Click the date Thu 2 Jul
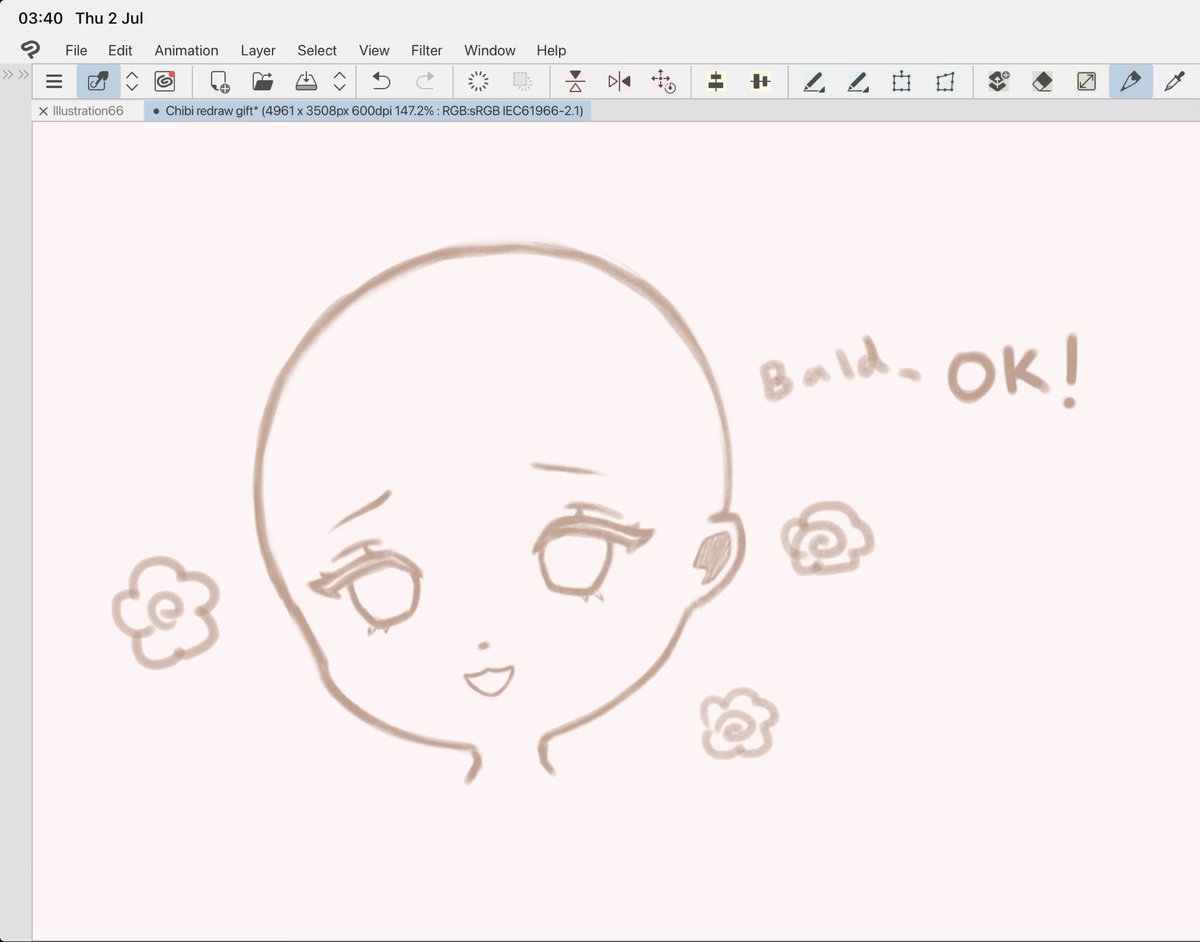Viewport: 1200px width, 942px height. pos(109,18)
